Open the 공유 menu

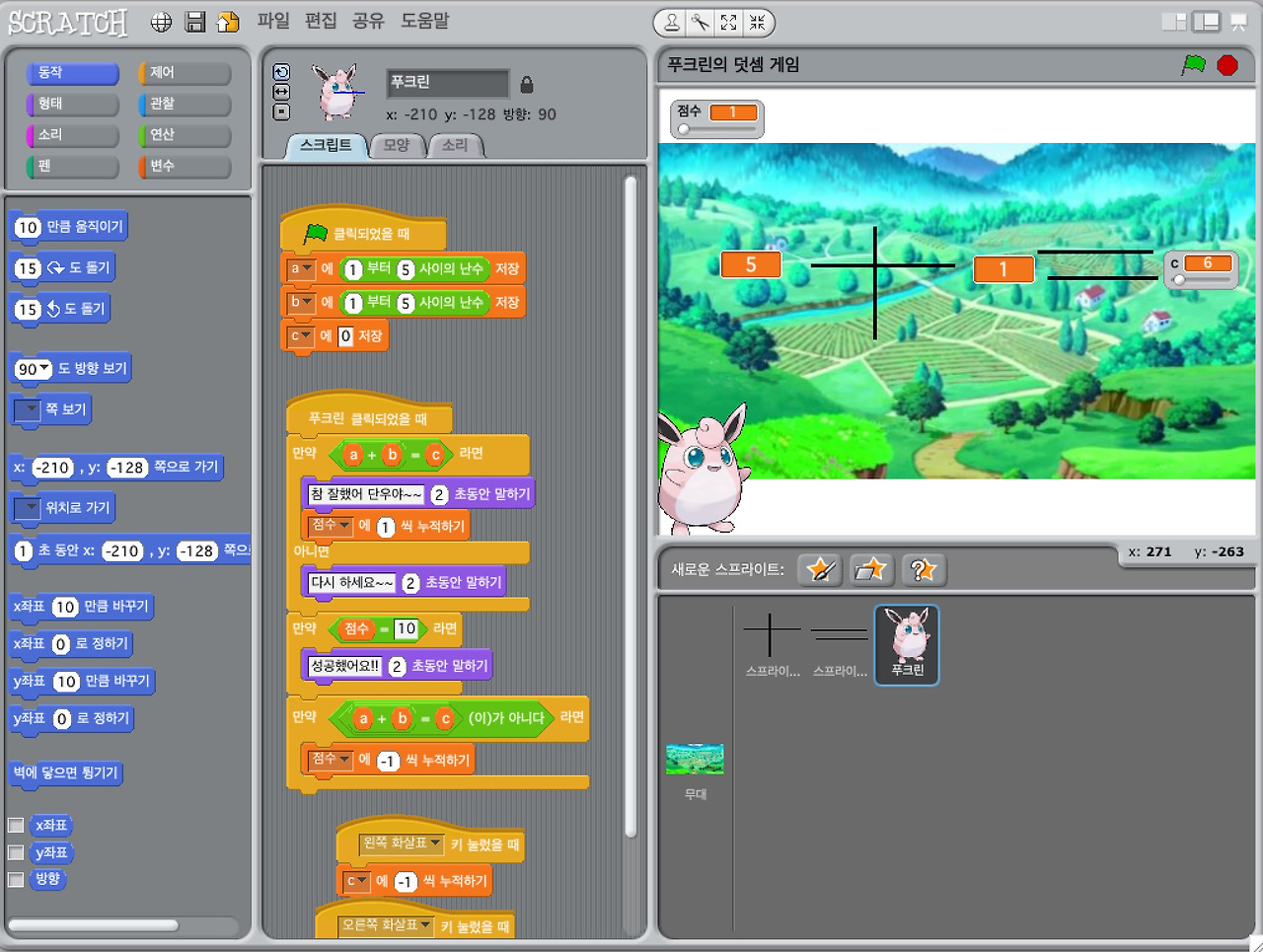point(368,21)
